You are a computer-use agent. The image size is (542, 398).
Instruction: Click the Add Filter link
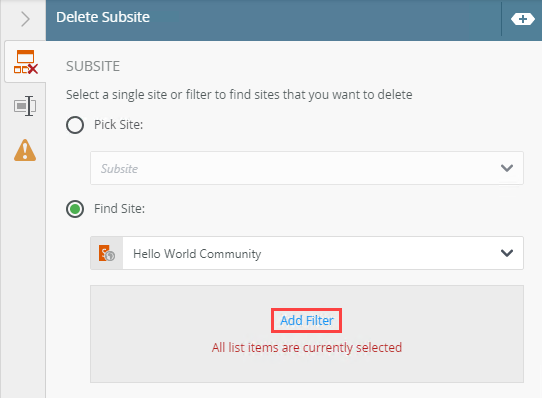pos(307,321)
